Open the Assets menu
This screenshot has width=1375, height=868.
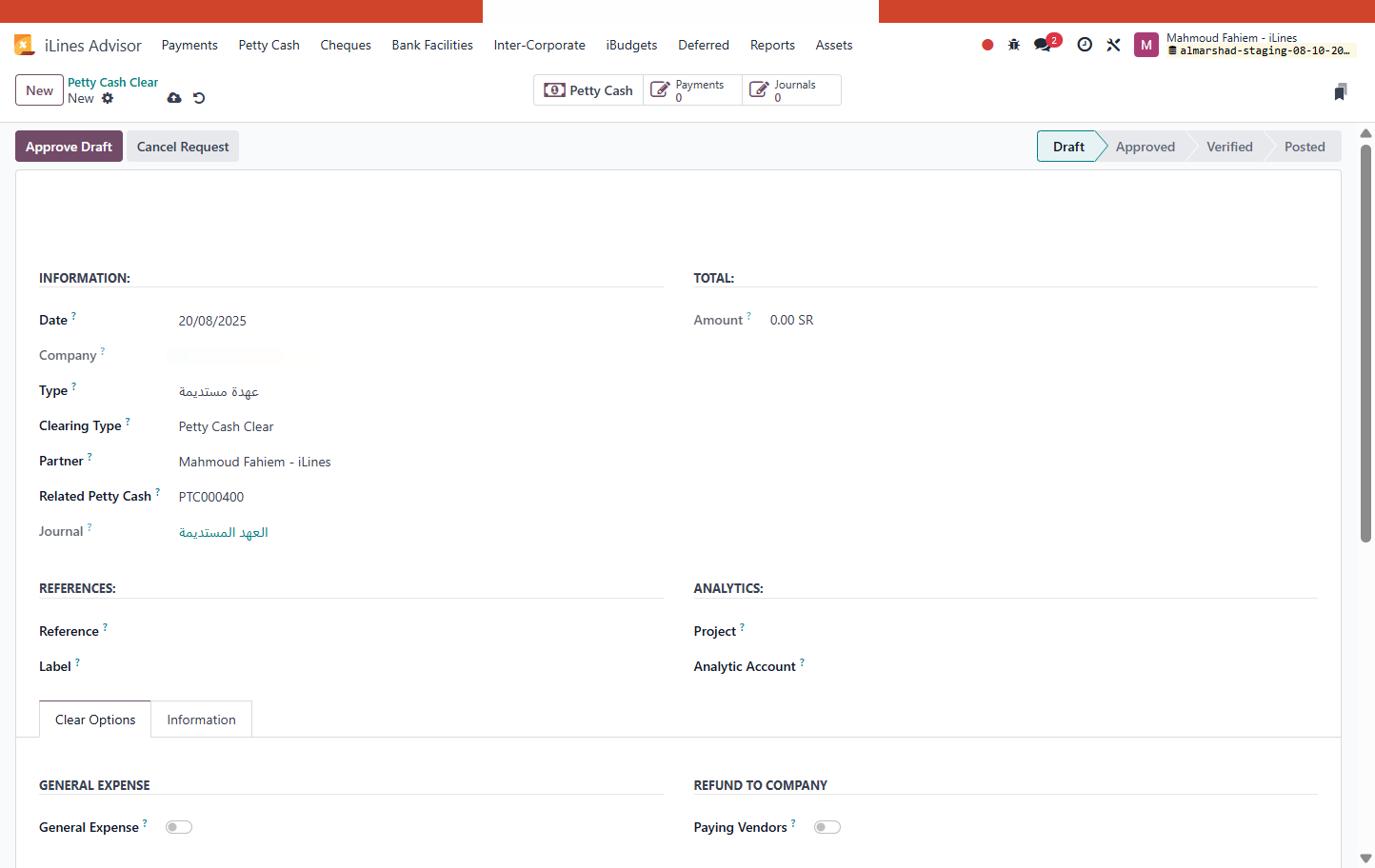tap(834, 45)
